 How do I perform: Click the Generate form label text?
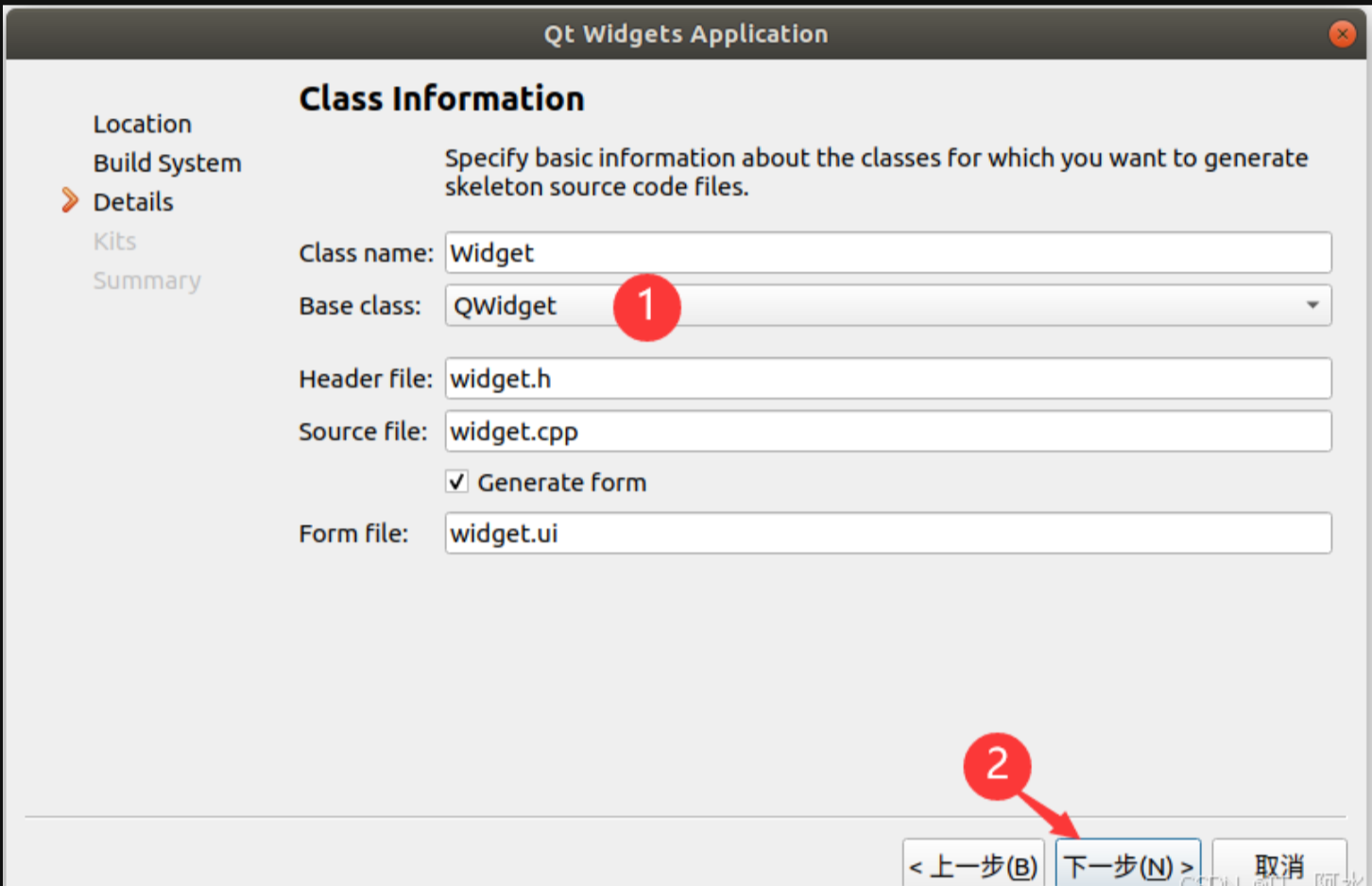tap(562, 483)
